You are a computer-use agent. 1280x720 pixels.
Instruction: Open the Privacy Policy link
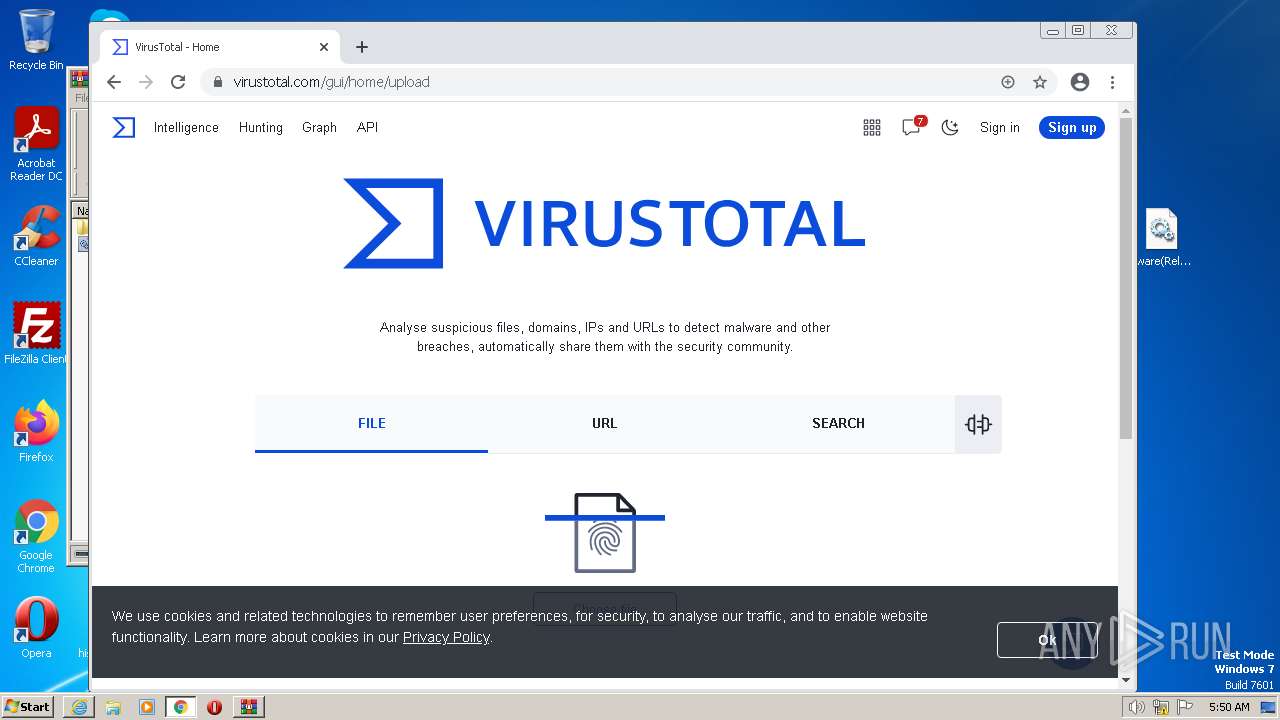[x=446, y=637]
